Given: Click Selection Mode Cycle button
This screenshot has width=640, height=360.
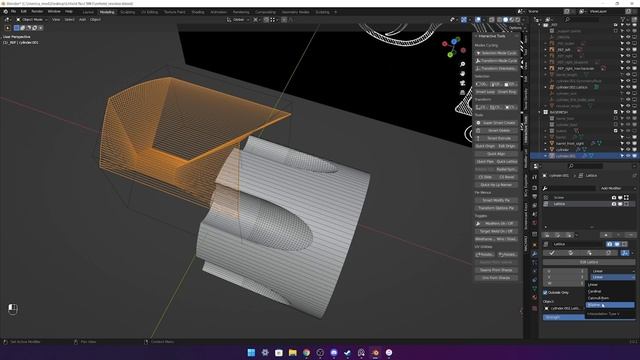Looking at the screenshot, I should pyautogui.click(x=496, y=53).
